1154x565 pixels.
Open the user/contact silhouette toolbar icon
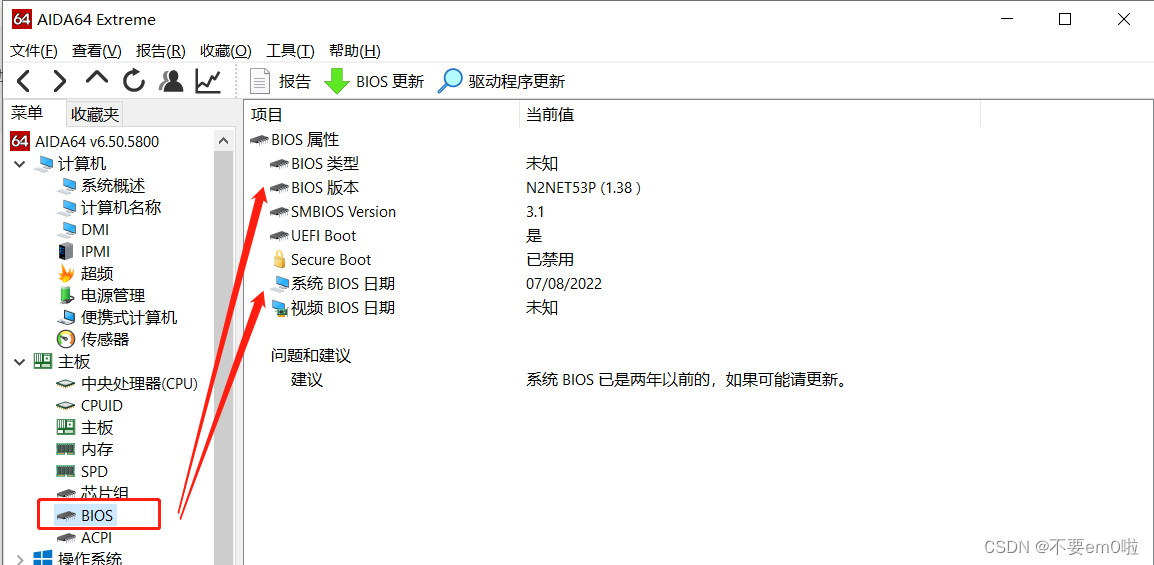tap(171, 80)
